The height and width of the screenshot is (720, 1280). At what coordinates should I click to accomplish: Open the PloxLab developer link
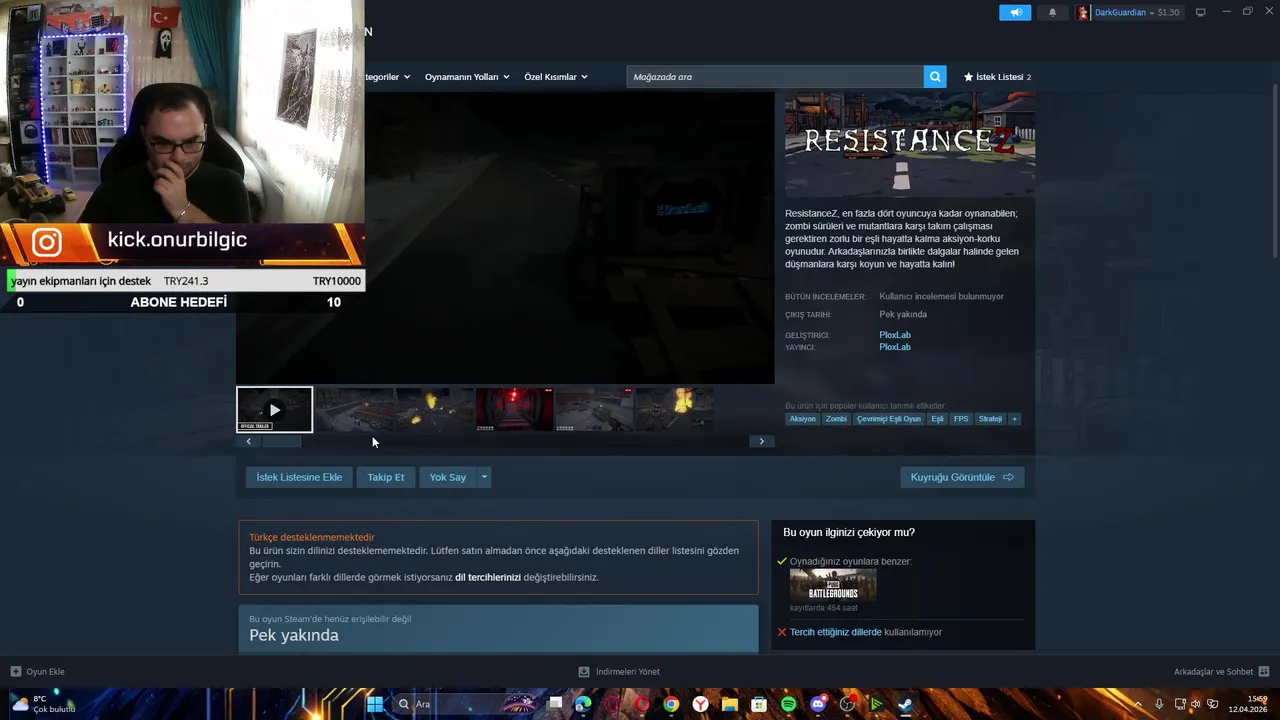pyautogui.click(x=895, y=335)
